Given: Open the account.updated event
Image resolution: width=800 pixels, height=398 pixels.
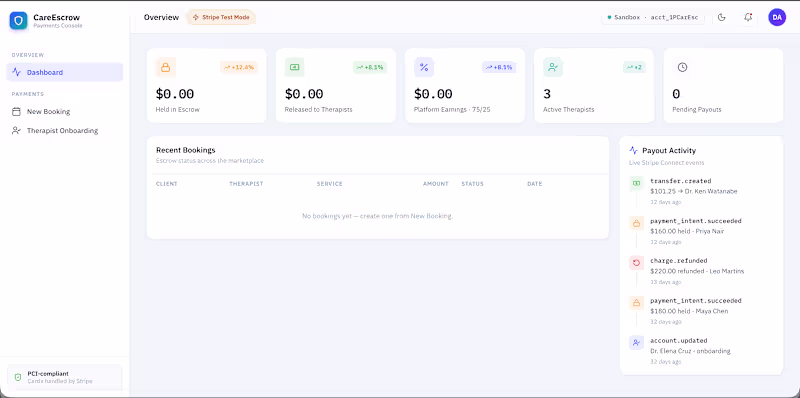Looking at the screenshot, I should click(679, 340).
